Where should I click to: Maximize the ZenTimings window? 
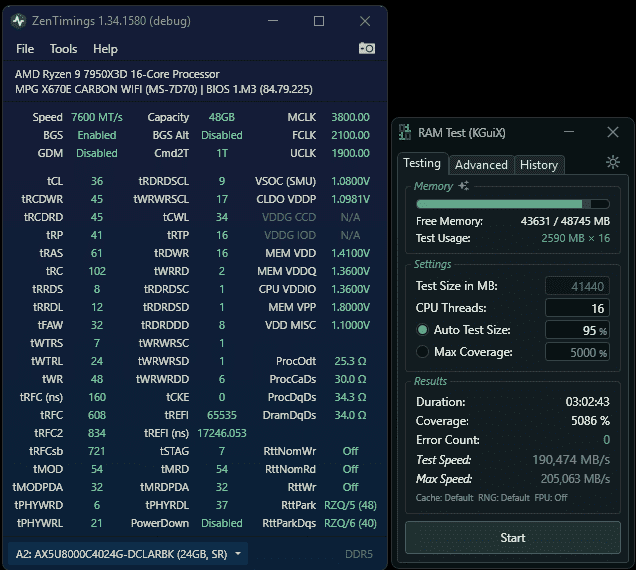point(319,21)
